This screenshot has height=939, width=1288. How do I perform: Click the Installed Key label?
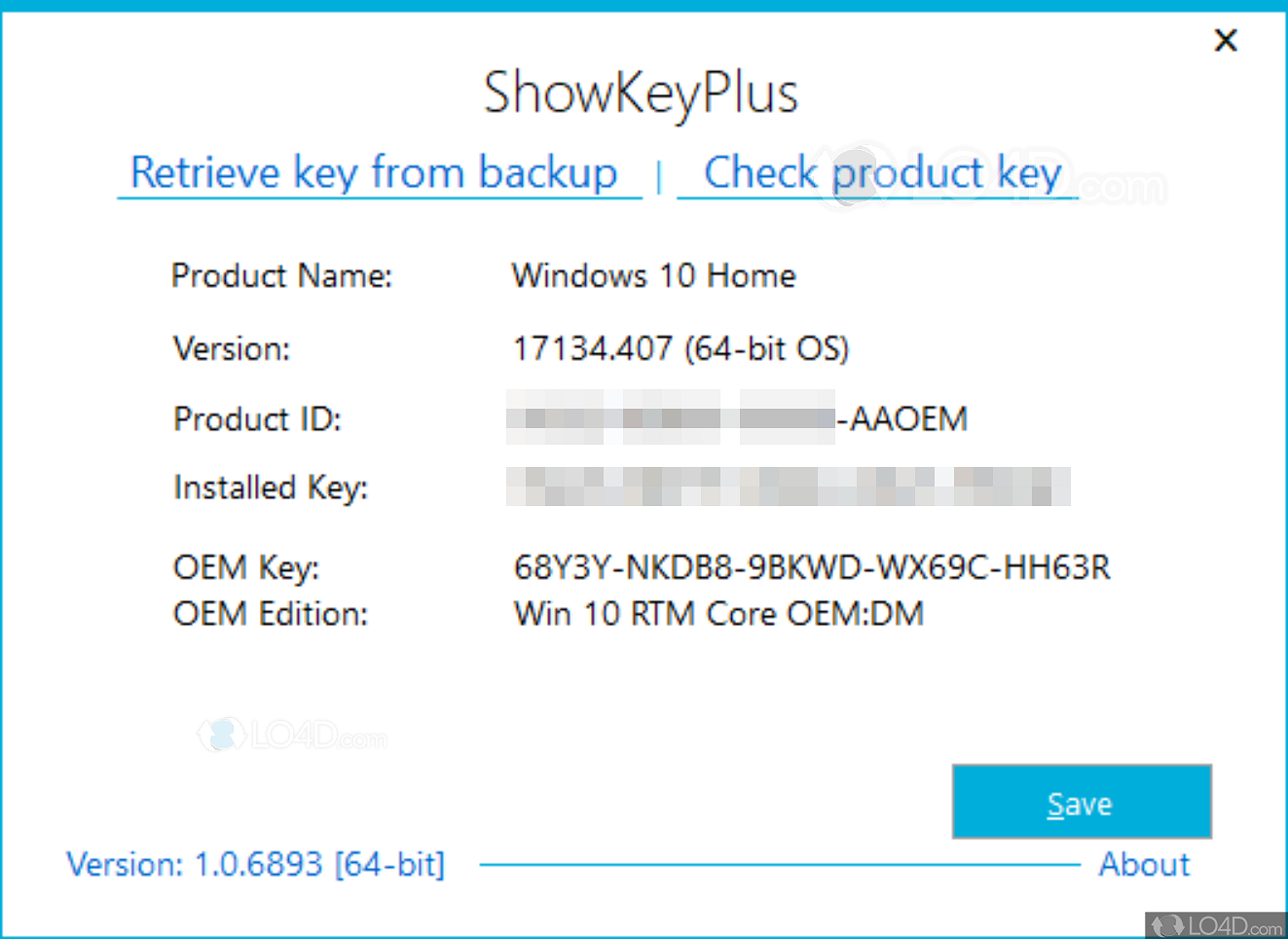[271, 488]
